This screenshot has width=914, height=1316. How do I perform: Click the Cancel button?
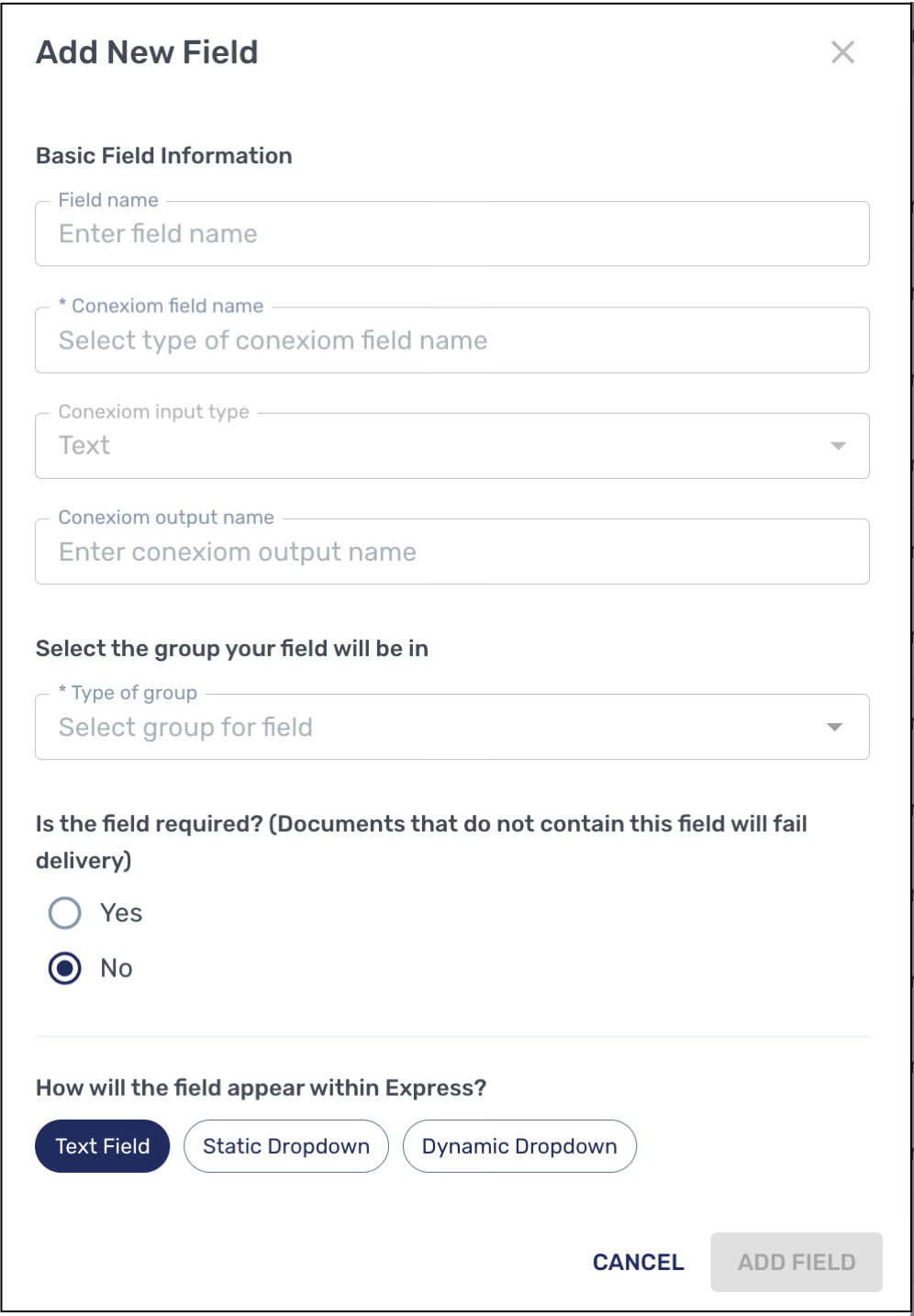click(x=638, y=1262)
